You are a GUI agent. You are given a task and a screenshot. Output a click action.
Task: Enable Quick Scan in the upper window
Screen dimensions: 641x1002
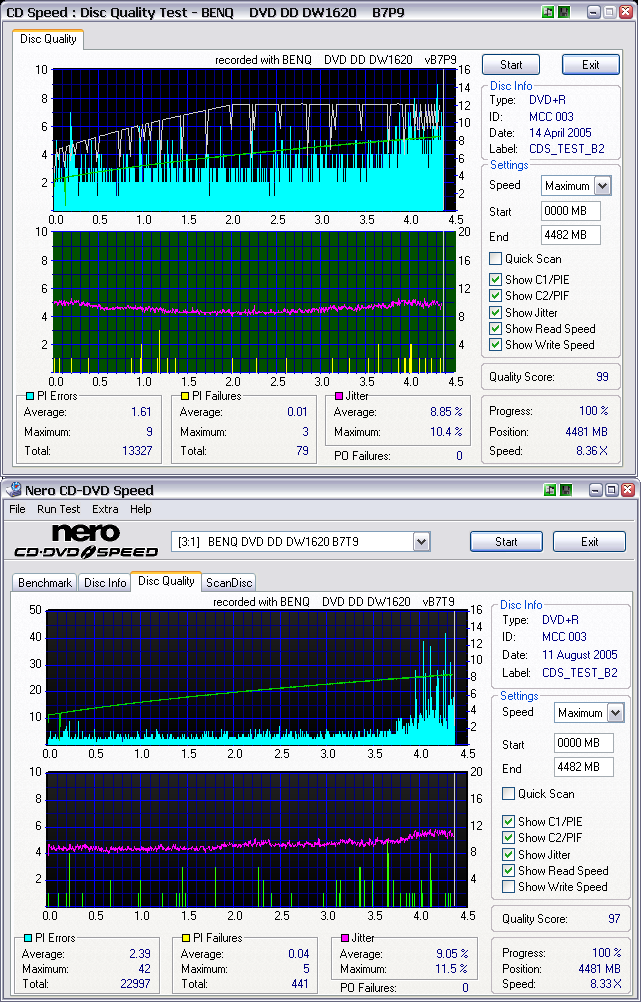(x=496, y=259)
